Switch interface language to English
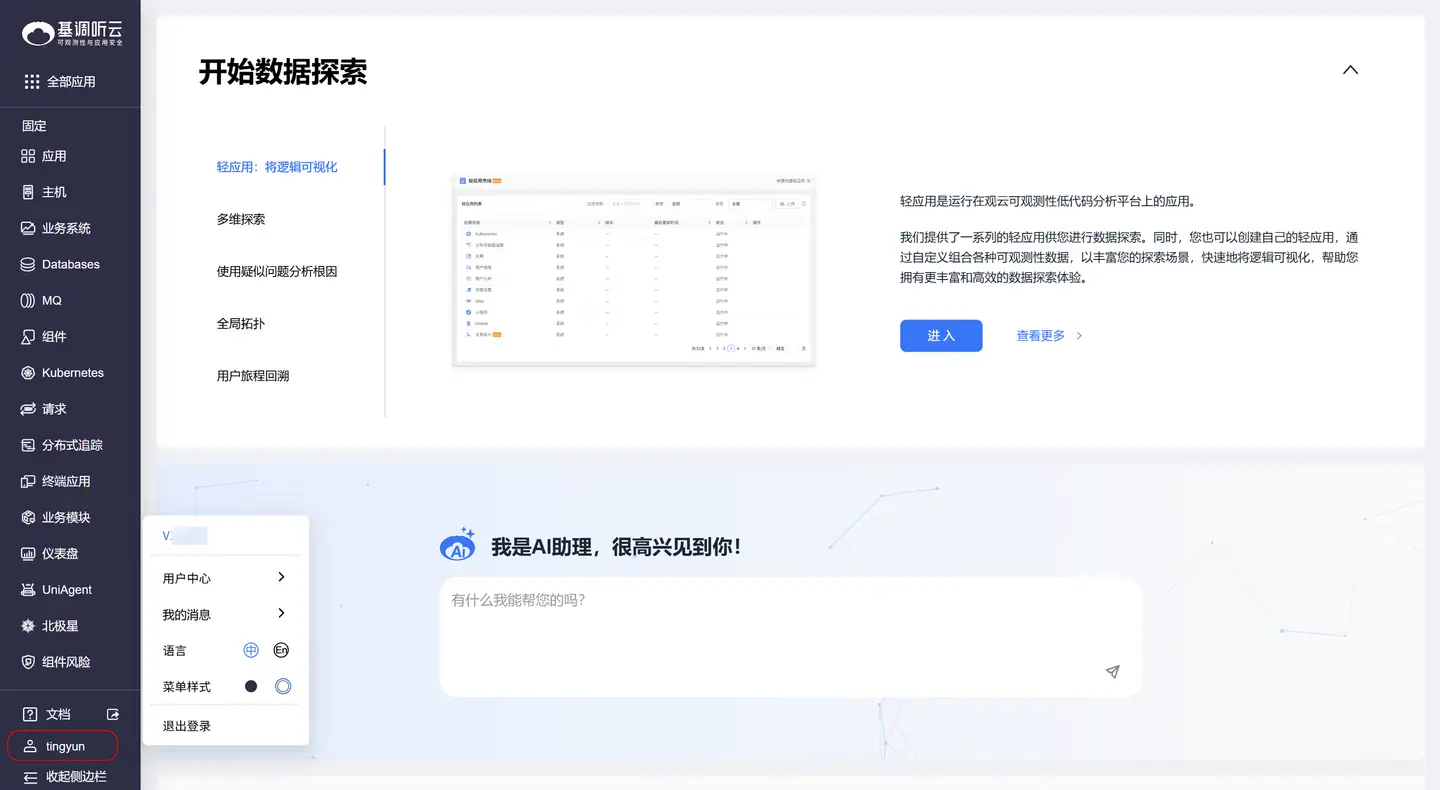 [281, 649]
